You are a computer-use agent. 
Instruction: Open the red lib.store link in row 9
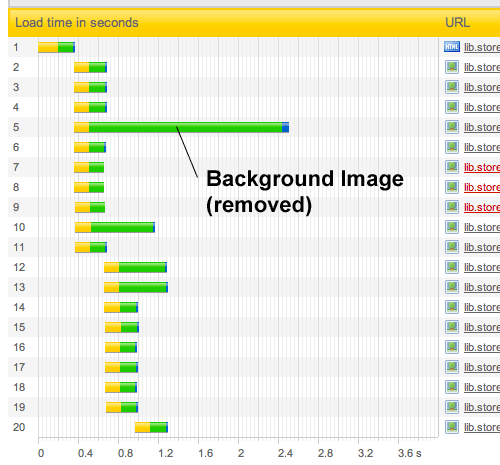[x=482, y=207]
